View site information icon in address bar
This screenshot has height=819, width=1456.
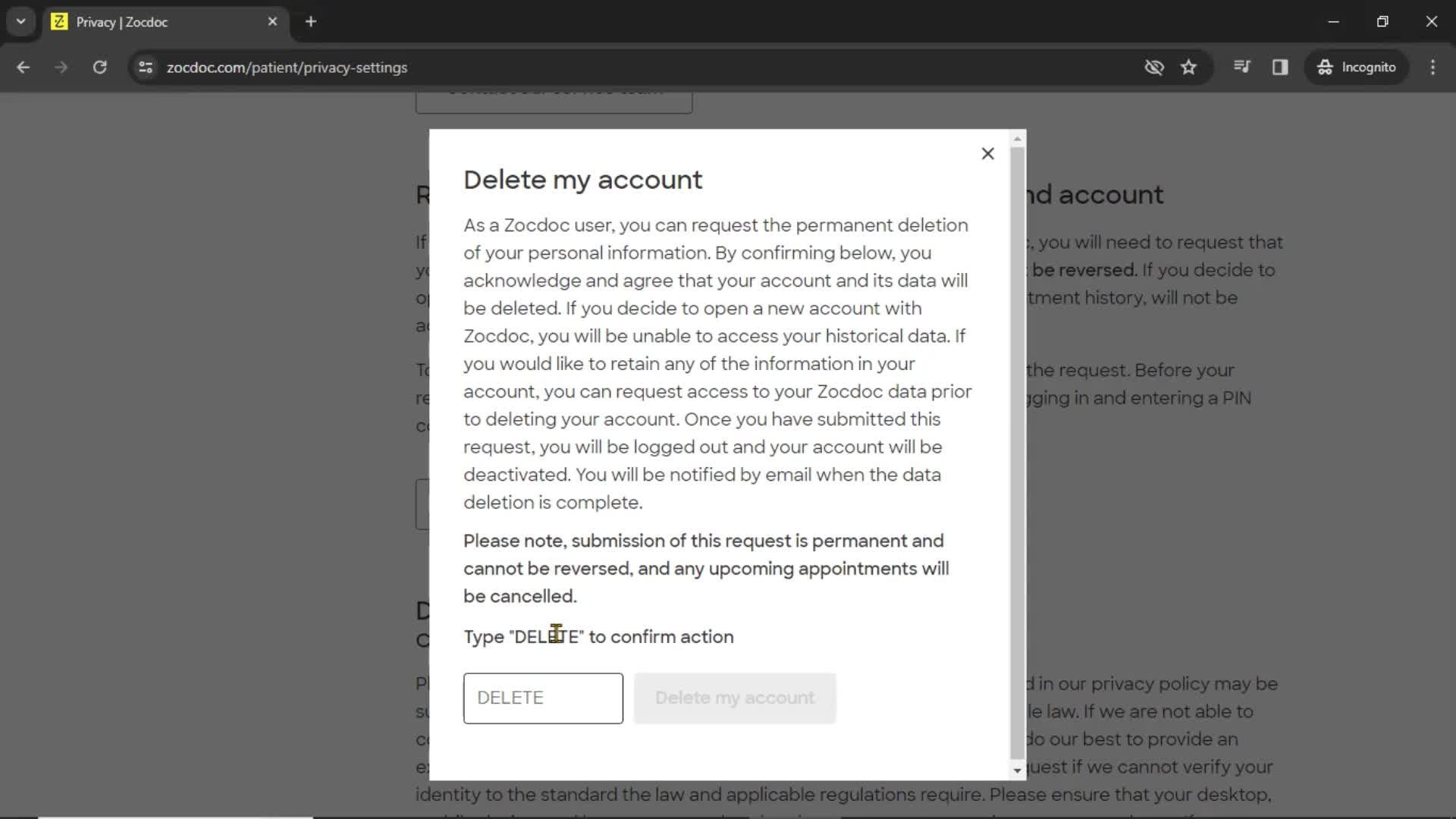[146, 67]
